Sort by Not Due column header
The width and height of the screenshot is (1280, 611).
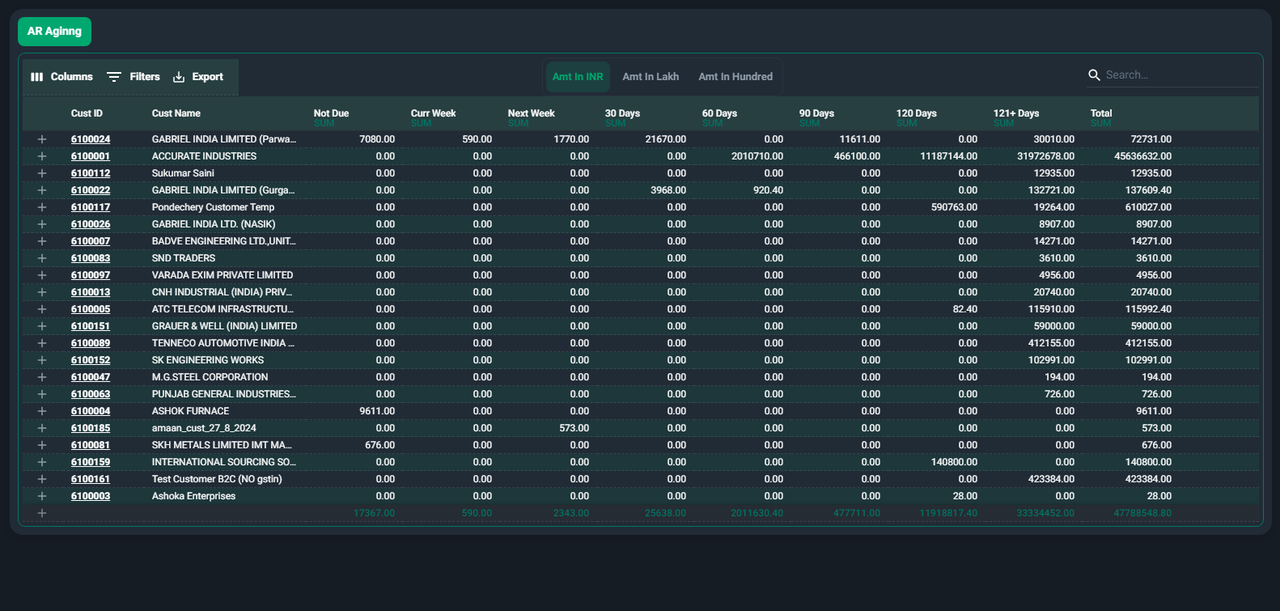tap(331, 113)
